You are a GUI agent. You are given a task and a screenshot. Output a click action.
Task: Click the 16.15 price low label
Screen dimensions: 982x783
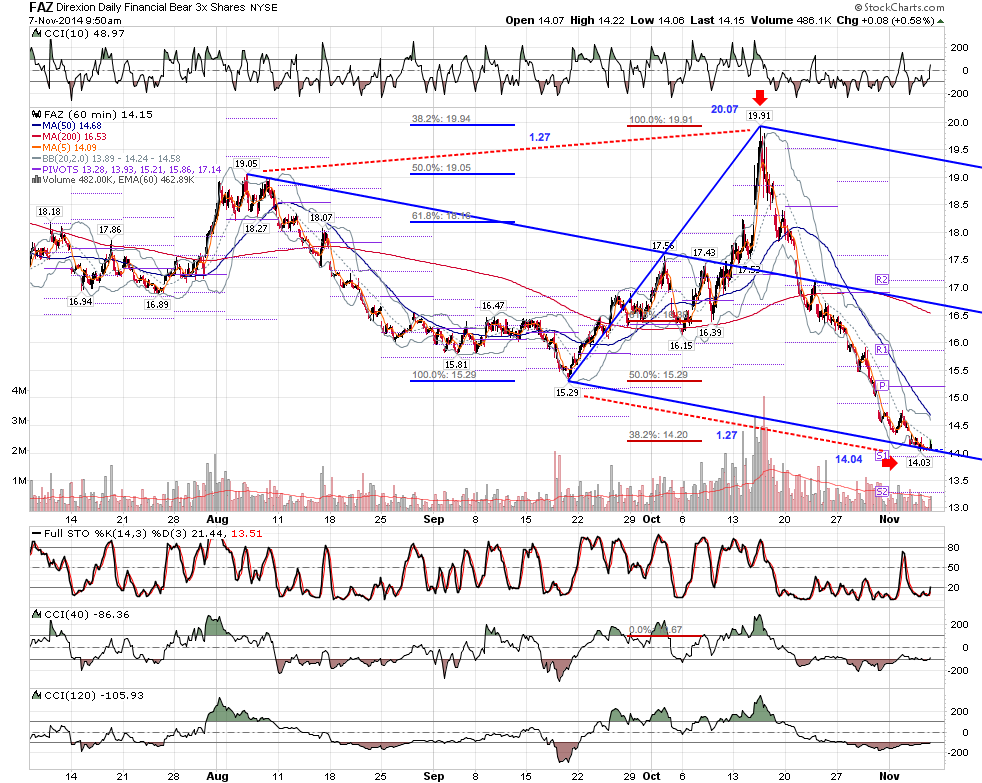coord(681,345)
